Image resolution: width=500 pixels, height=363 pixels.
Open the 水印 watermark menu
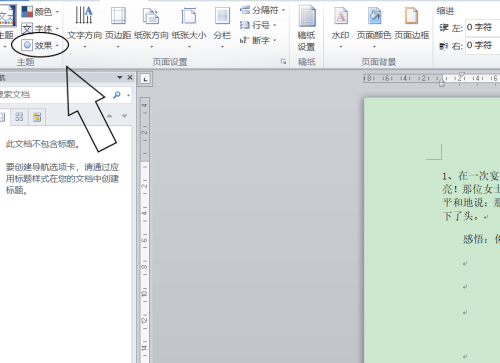pyautogui.click(x=340, y=27)
